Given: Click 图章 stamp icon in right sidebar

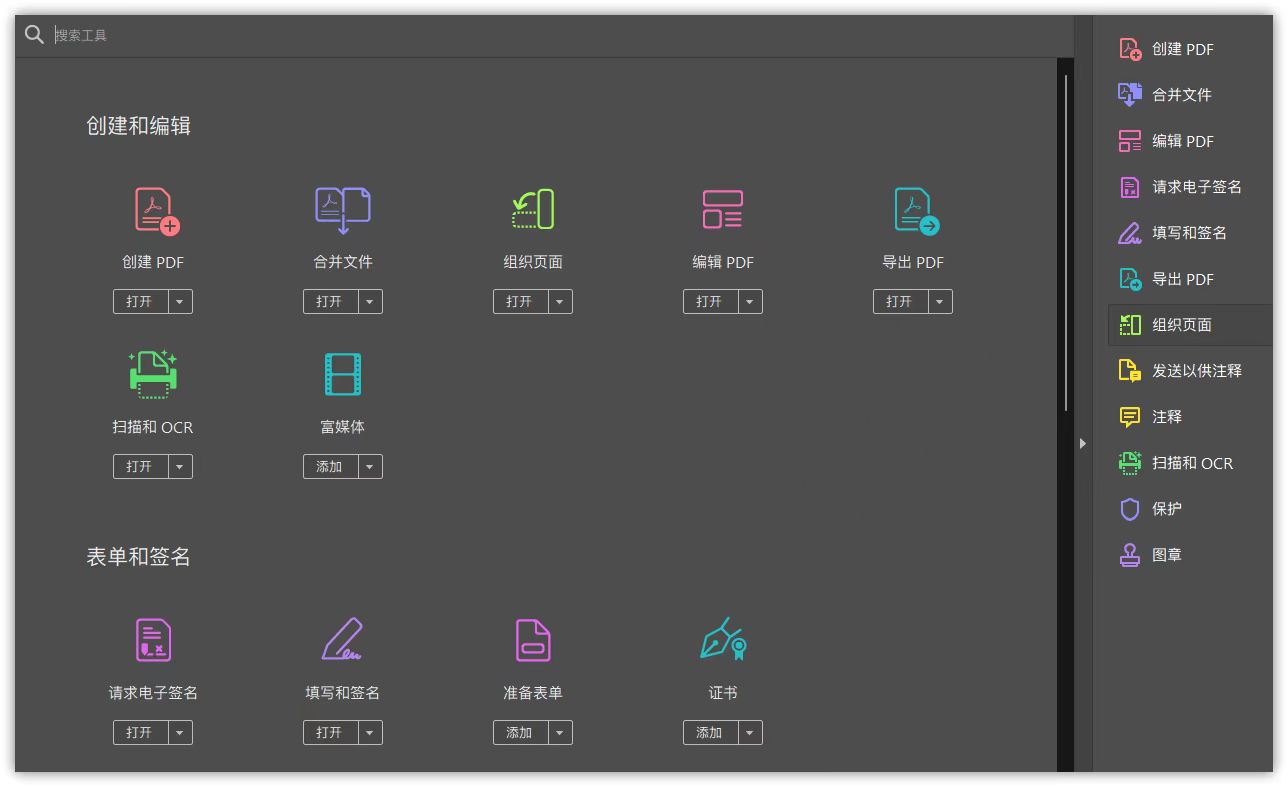Looking at the screenshot, I should pyautogui.click(x=1130, y=555).
